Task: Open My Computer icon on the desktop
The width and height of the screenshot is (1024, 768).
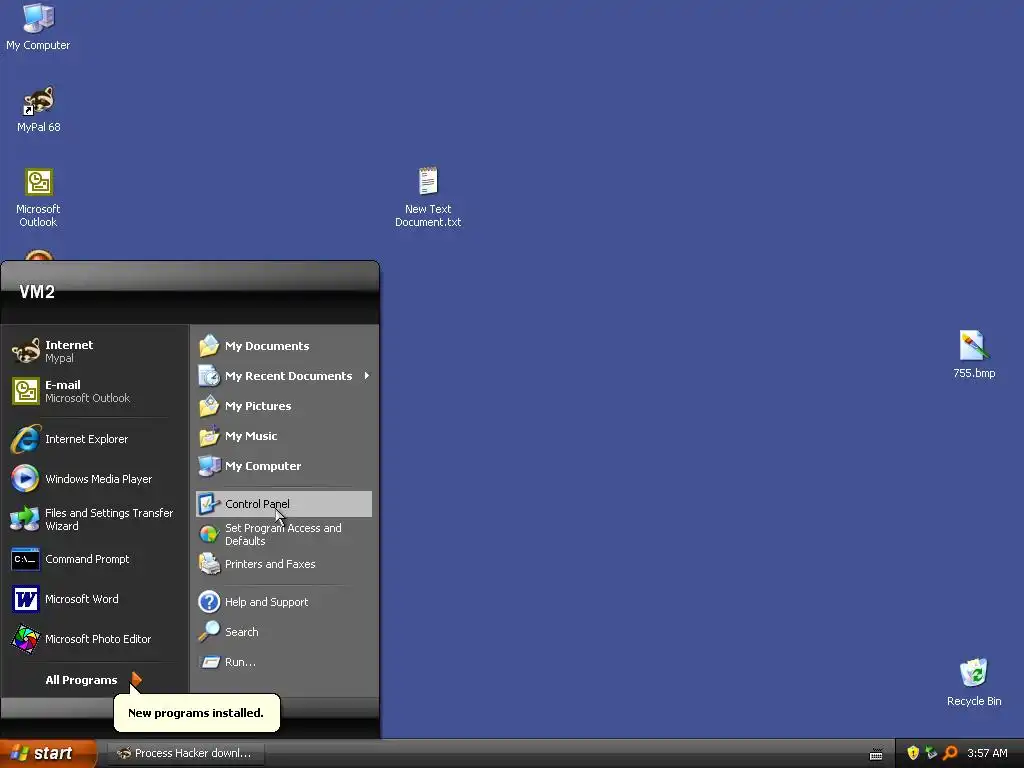Action: (x=38, y=26)
